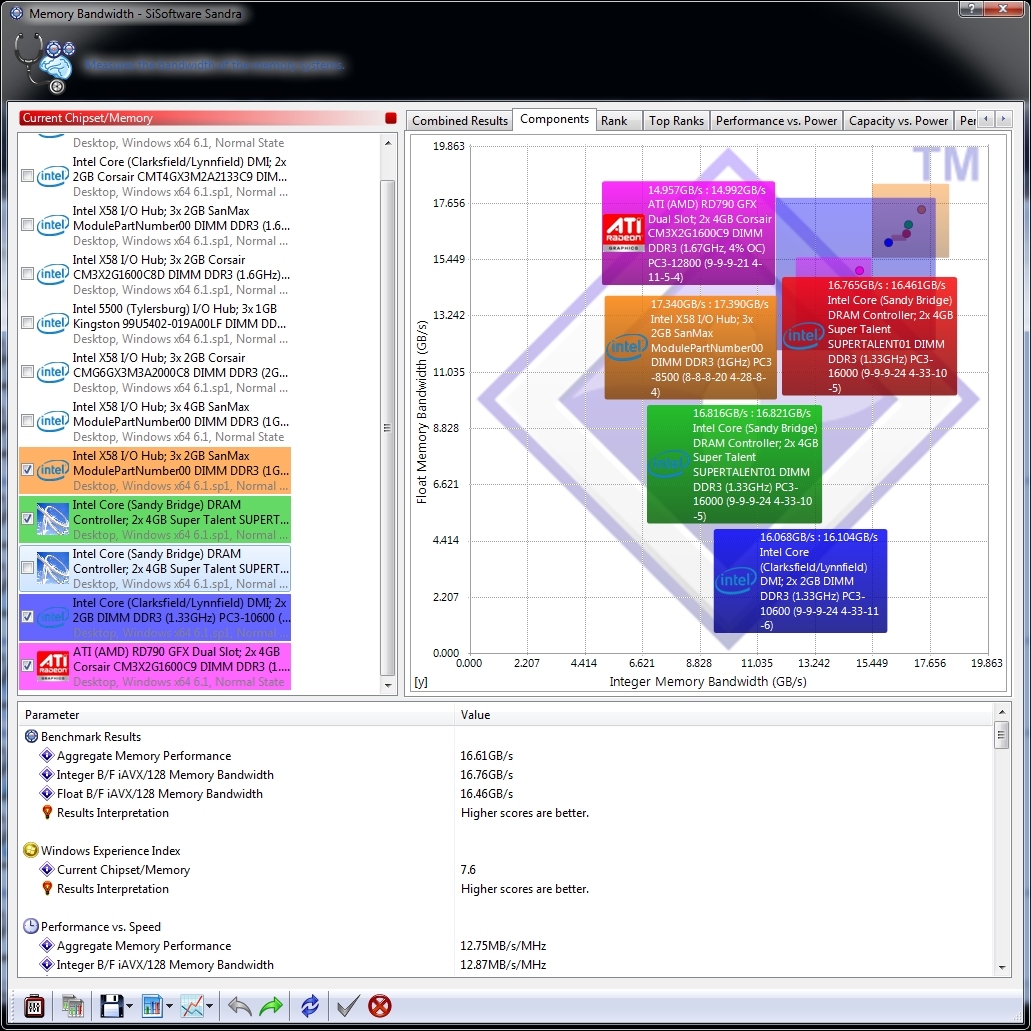Click the red Sandy Bridge chart label box
Viewport: 1031px width, 1031px height.
(869, 336)
